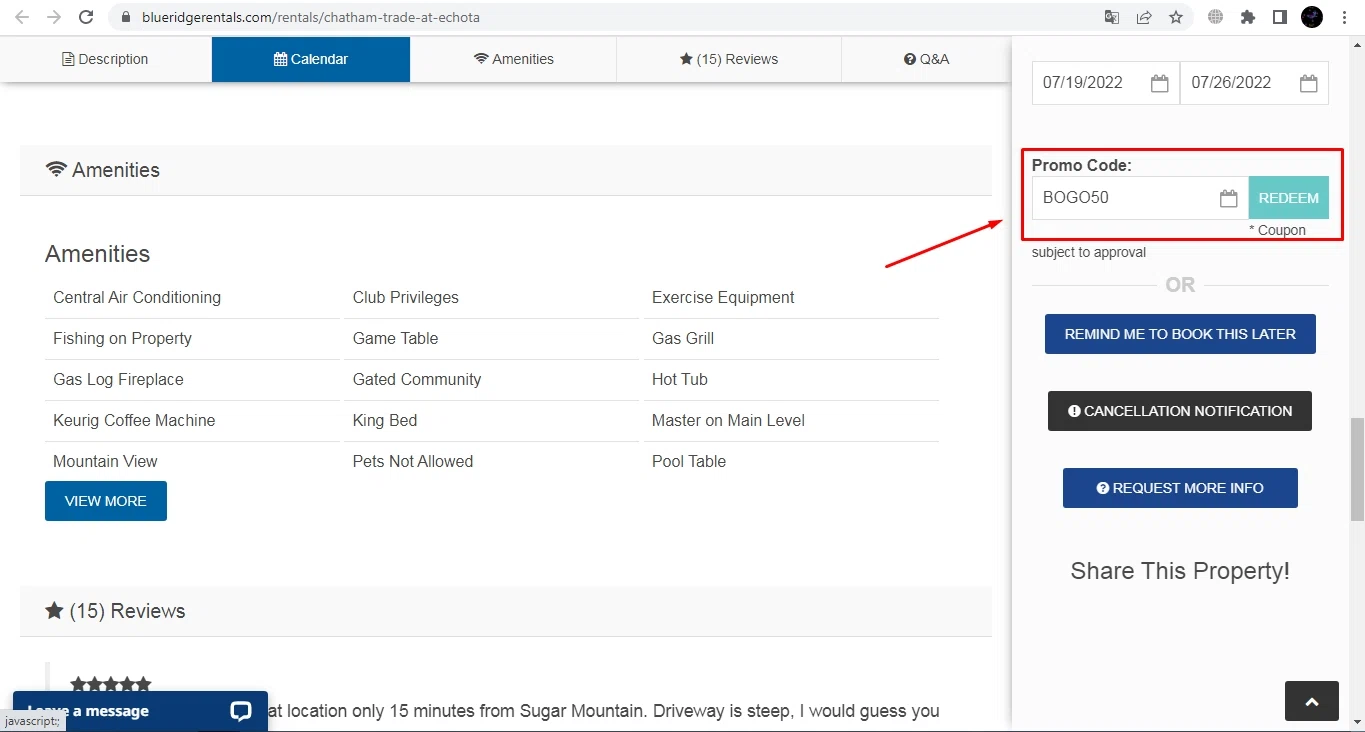
Task: Click the page vertical scrollbar thumb
Action: click(x=1357, y=470)
